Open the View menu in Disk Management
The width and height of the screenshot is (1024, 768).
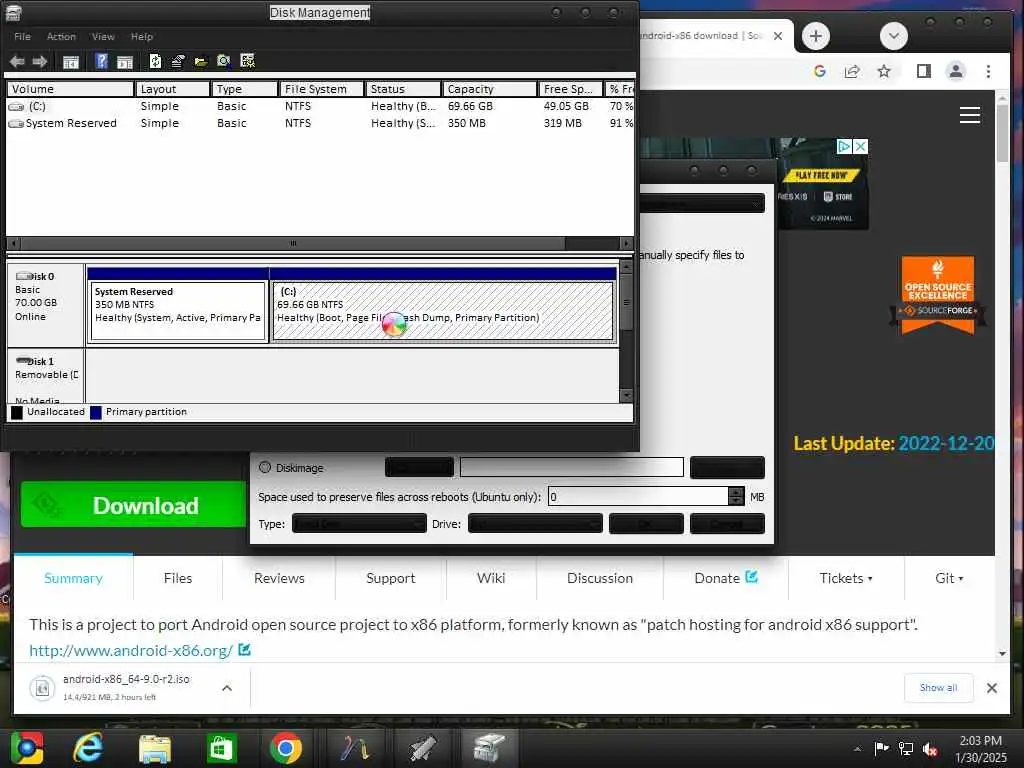[103, 37]
